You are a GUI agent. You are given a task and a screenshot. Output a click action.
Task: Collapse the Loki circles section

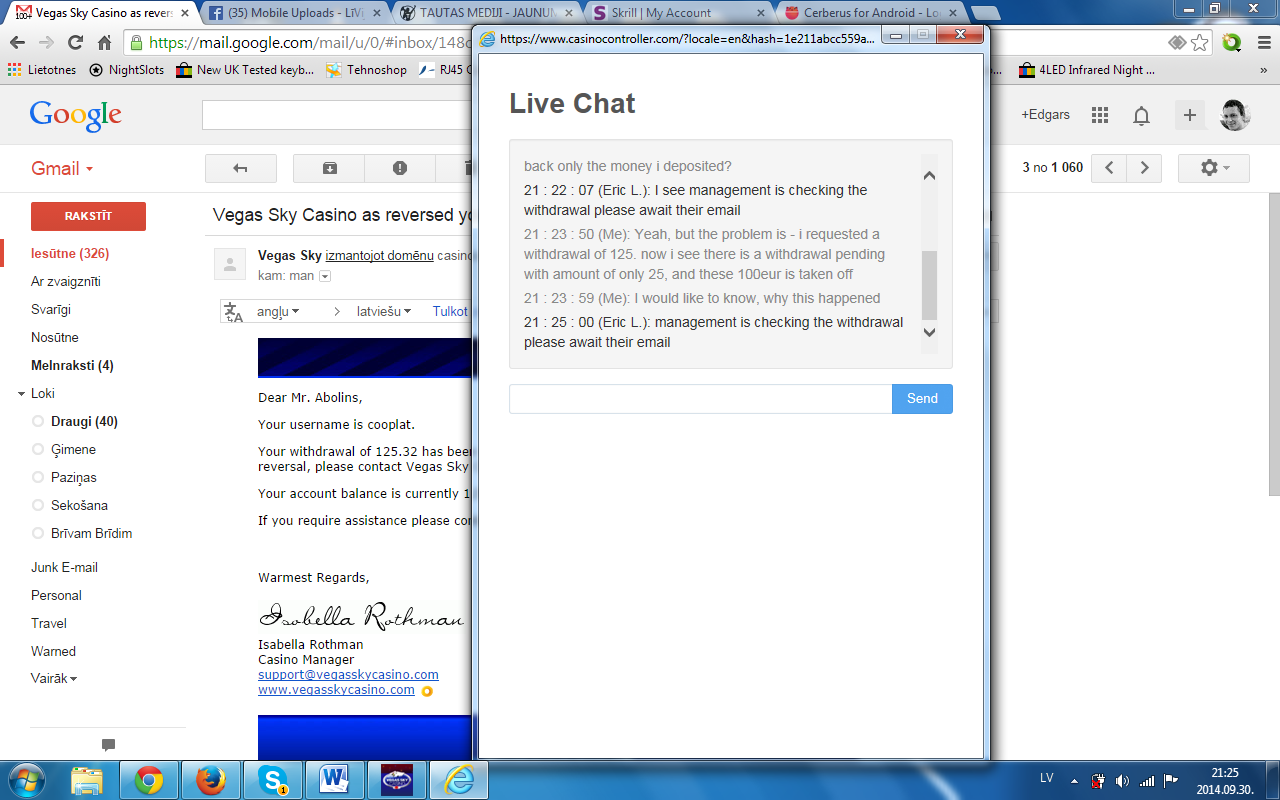pyautogui.click(x=22, y=394)
